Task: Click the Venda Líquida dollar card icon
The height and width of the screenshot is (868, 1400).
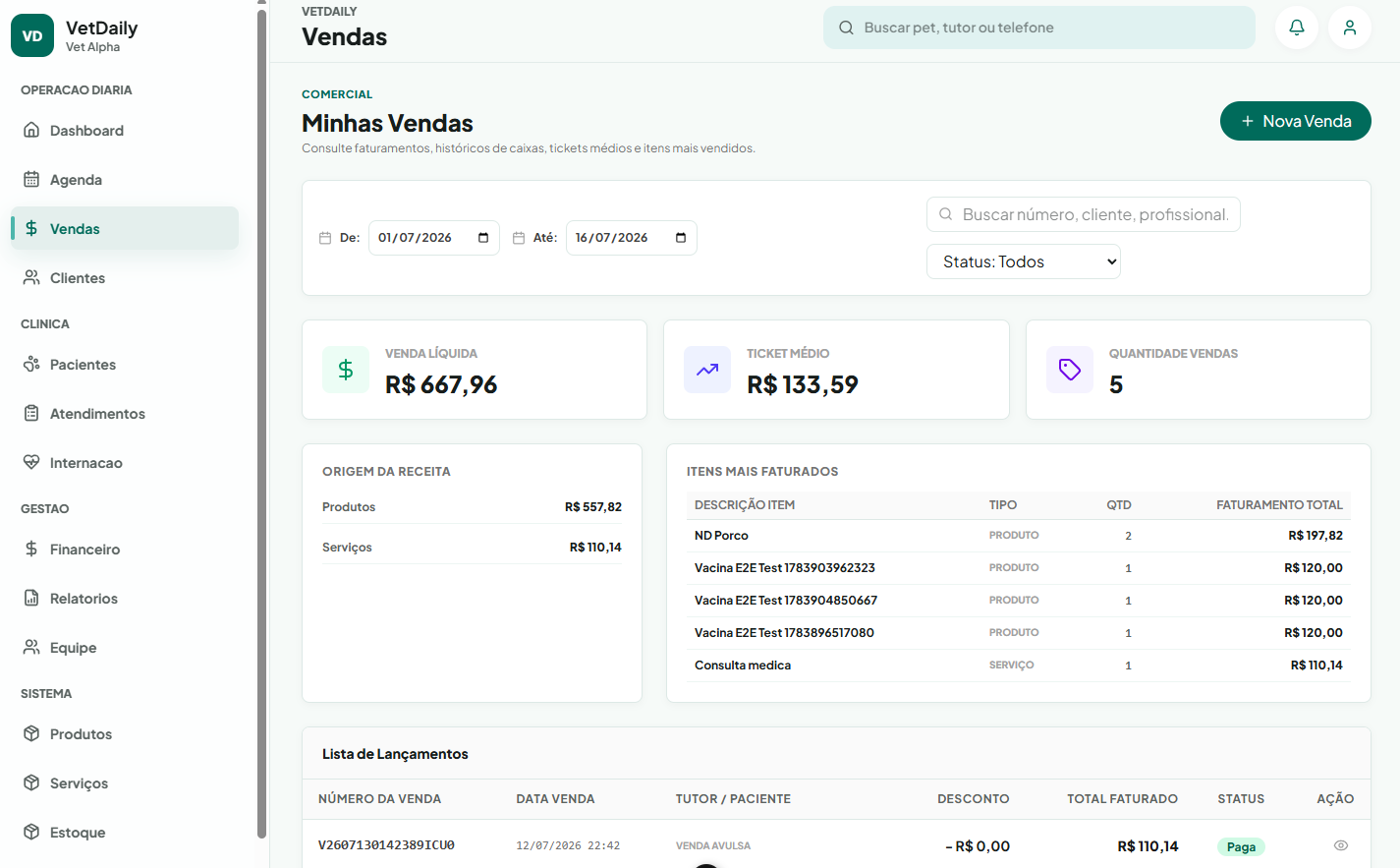Action: [346, 370]
